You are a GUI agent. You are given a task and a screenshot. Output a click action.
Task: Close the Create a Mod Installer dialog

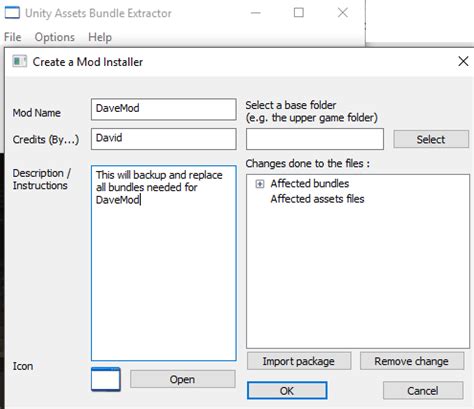pos(463,61)
